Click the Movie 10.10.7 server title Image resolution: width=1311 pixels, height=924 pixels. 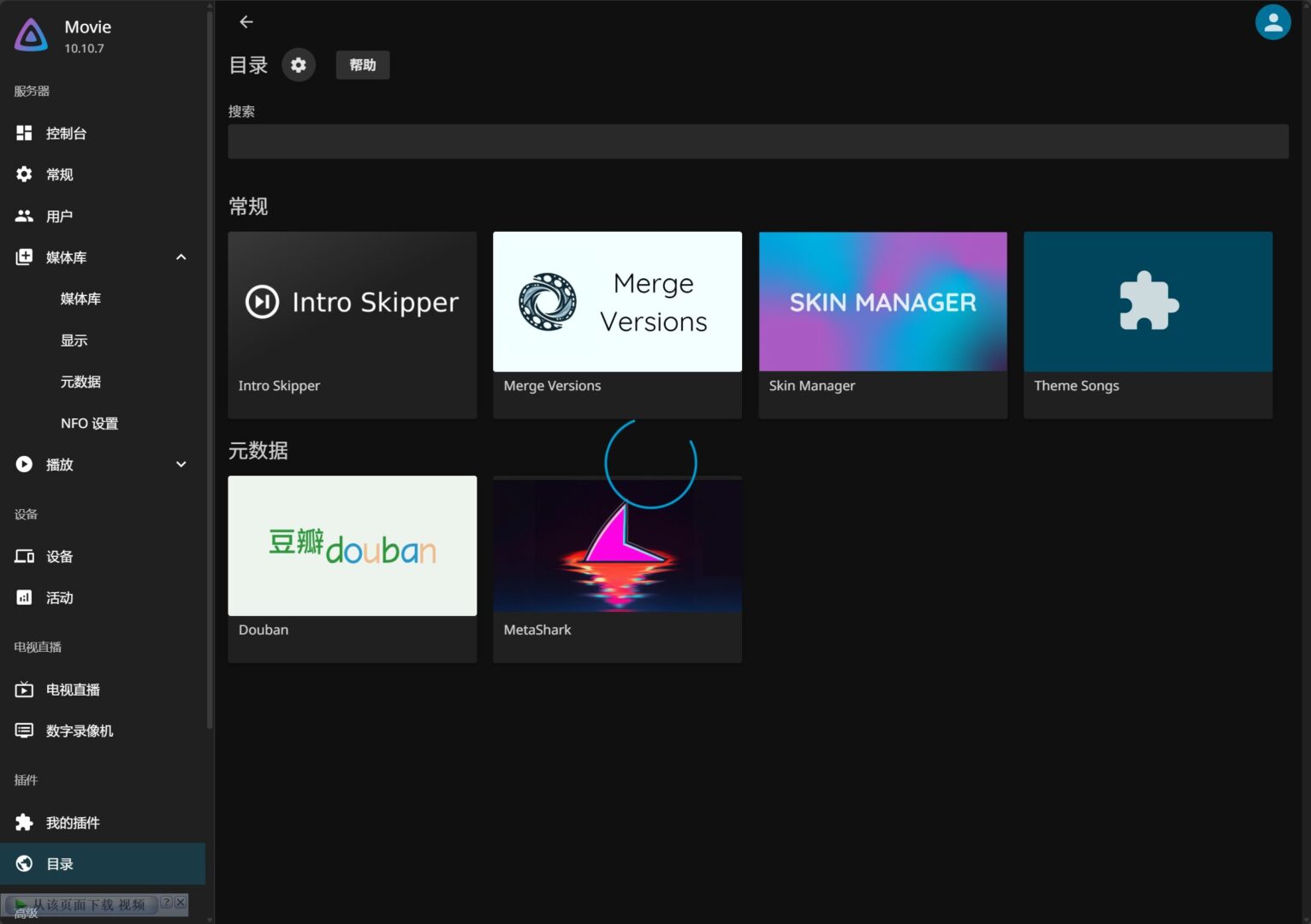tap(88, 36)
